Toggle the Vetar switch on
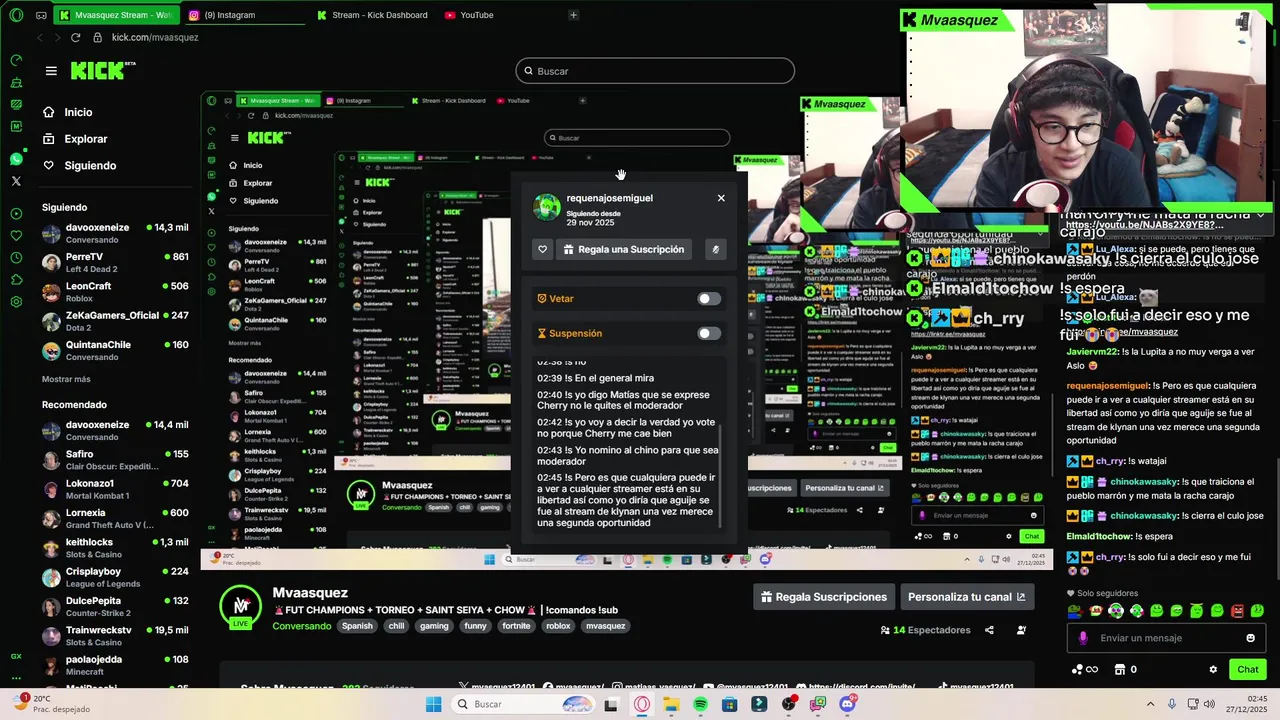Image resolution: width=1280 pixels, height=720 pixels. tap(709, 299)
